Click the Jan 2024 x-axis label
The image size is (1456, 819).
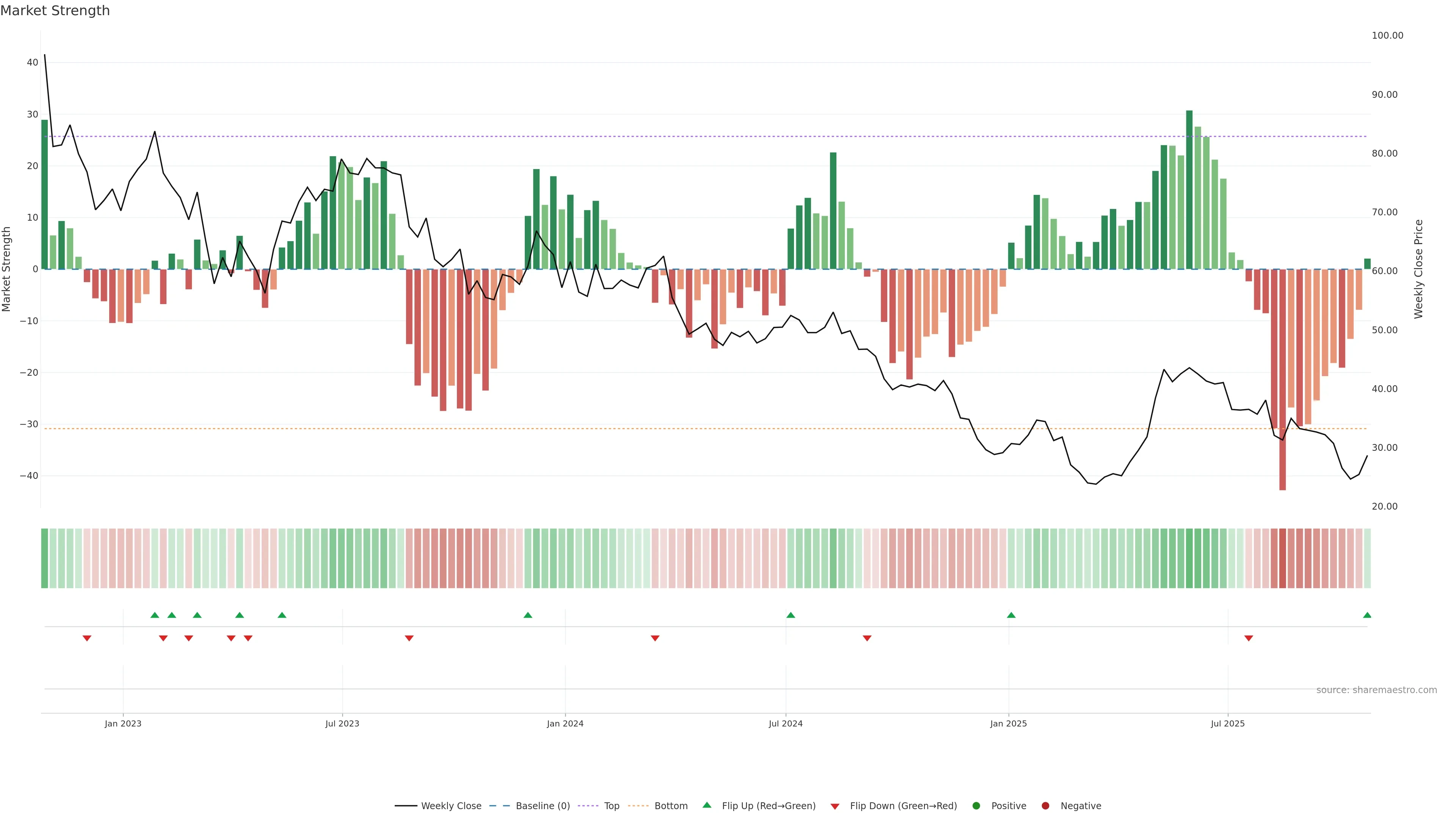(x=565, y=723)
